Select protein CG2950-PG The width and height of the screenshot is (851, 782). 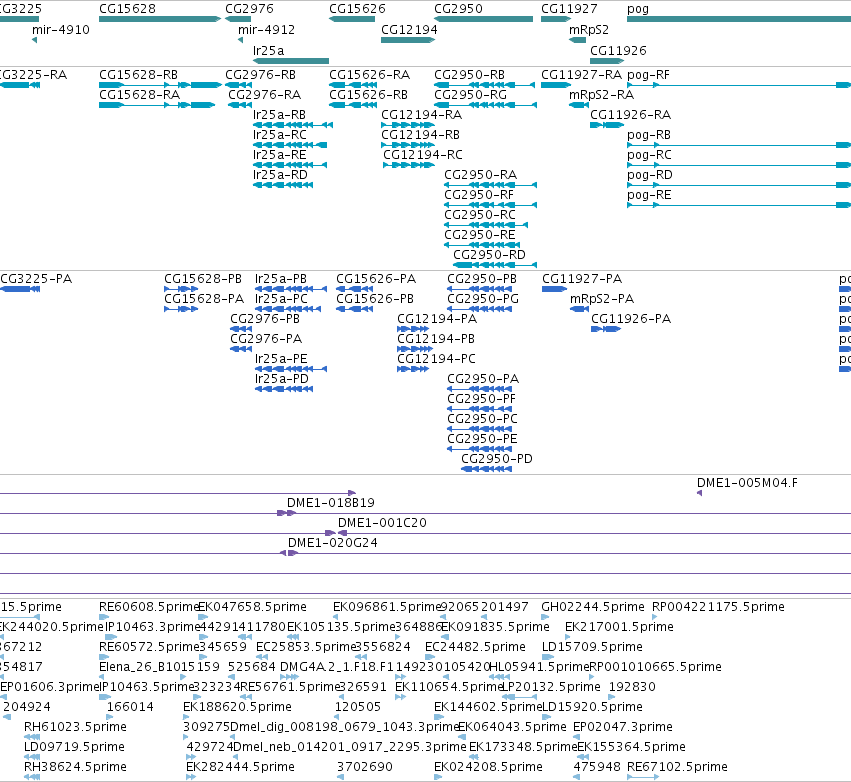point(482,298)
